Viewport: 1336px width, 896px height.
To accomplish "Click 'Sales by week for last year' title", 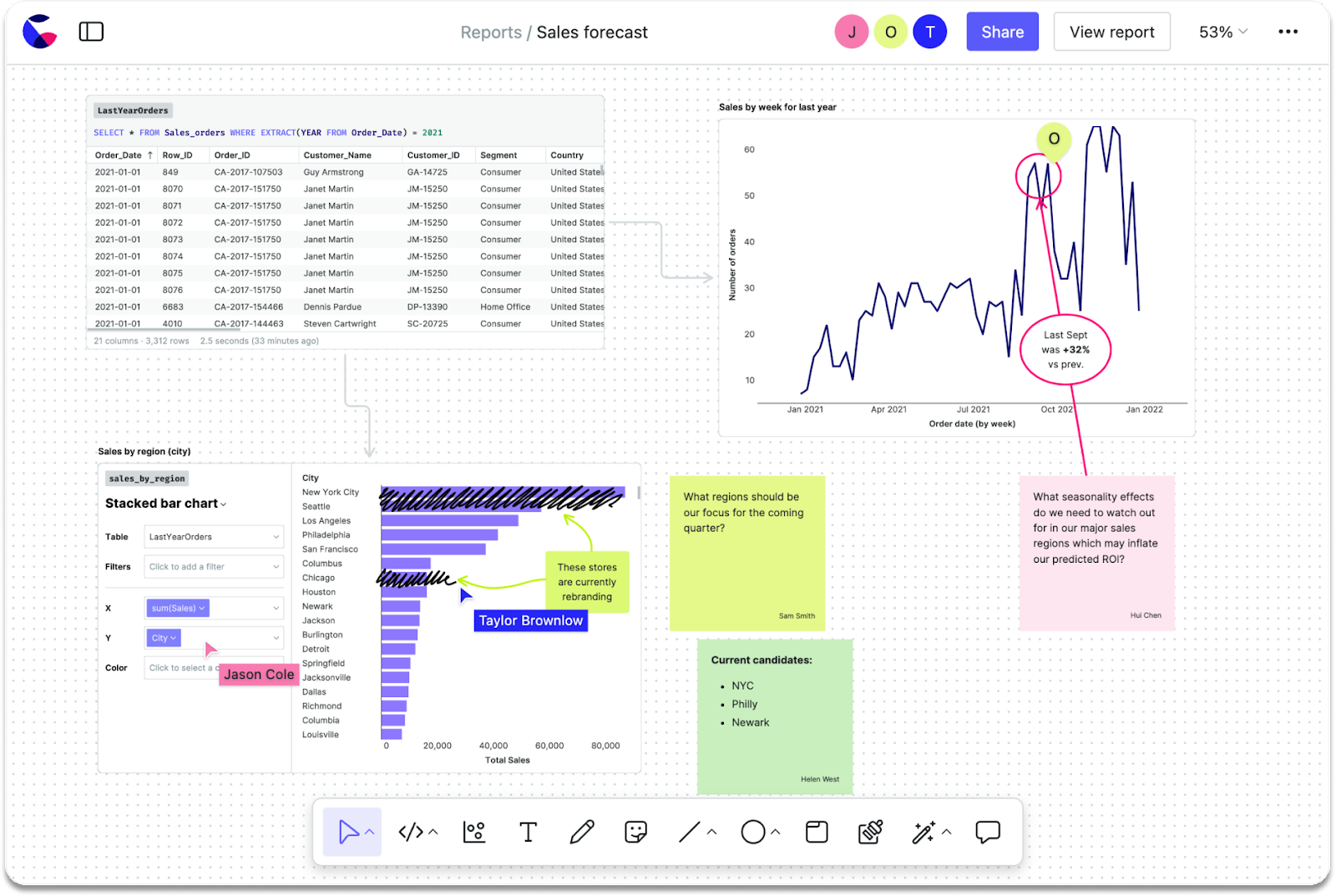I will pos(777,107).
